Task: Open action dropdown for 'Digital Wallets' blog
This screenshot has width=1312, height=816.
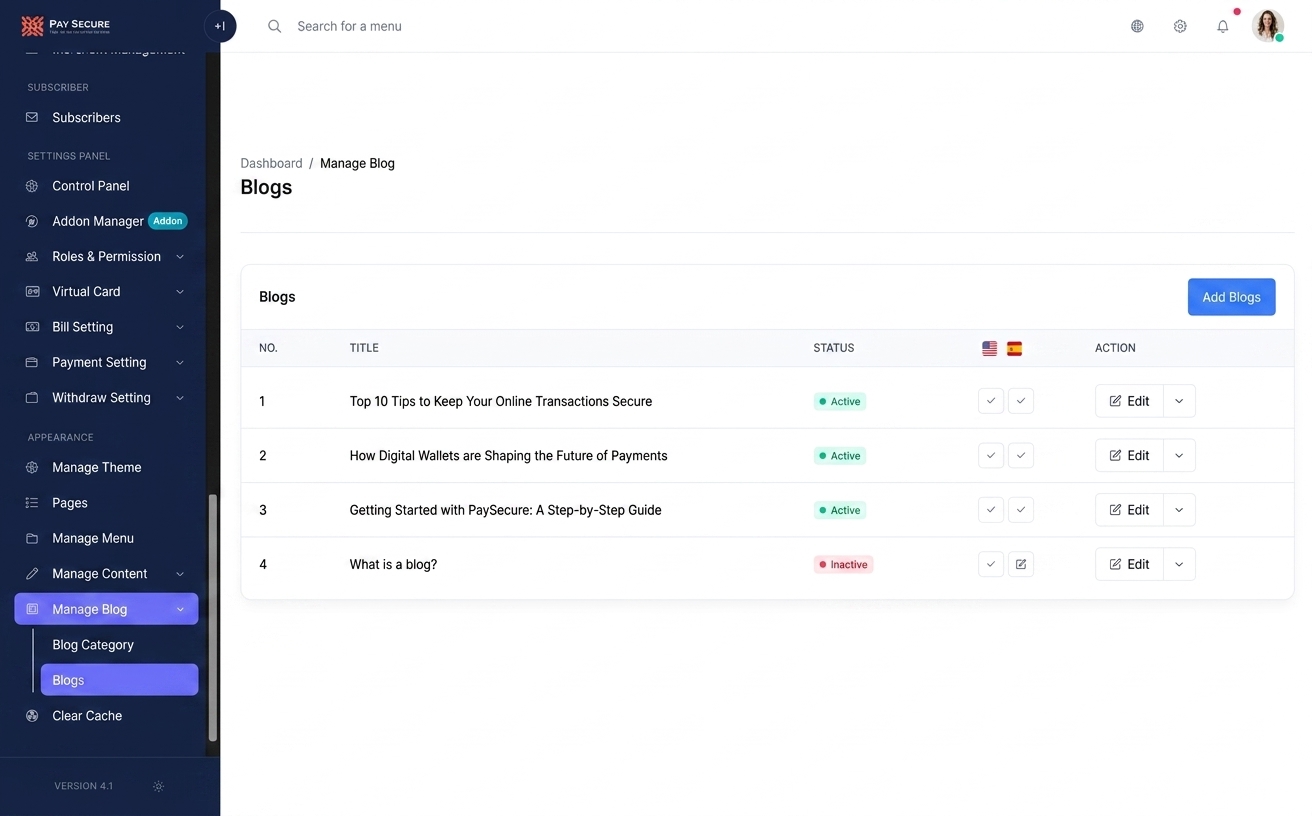Action: (x=1179, y=455)
